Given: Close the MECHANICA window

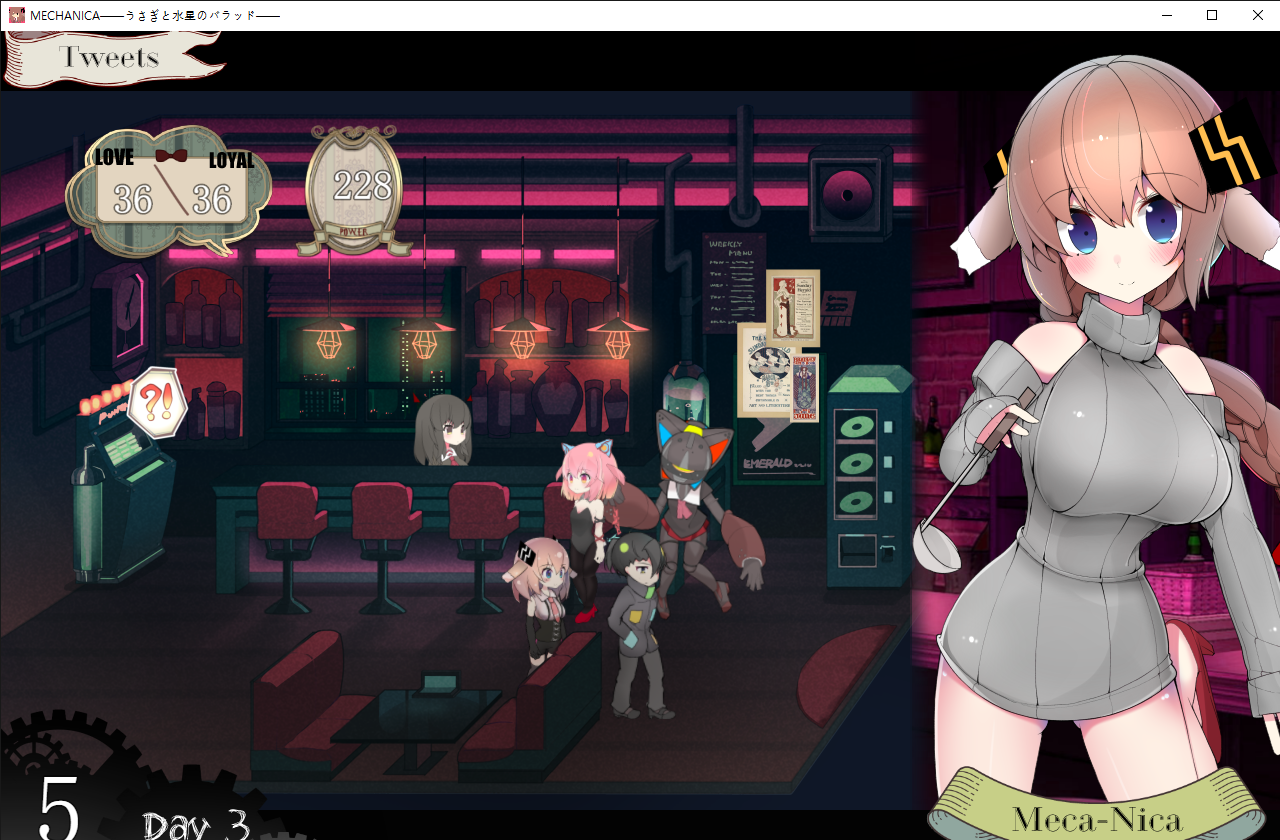Looking at the screenshot, I should (1257, 15).
